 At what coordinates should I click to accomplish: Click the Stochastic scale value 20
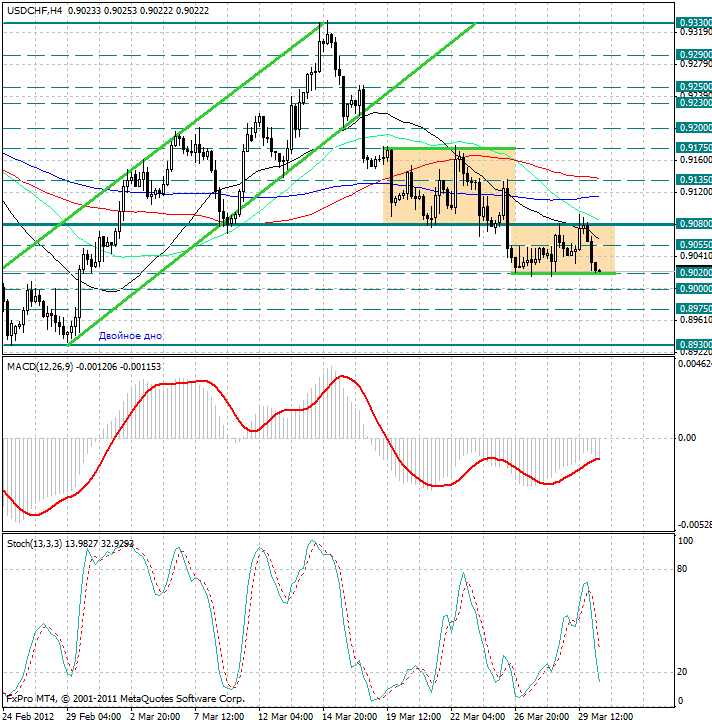(682, 672)
